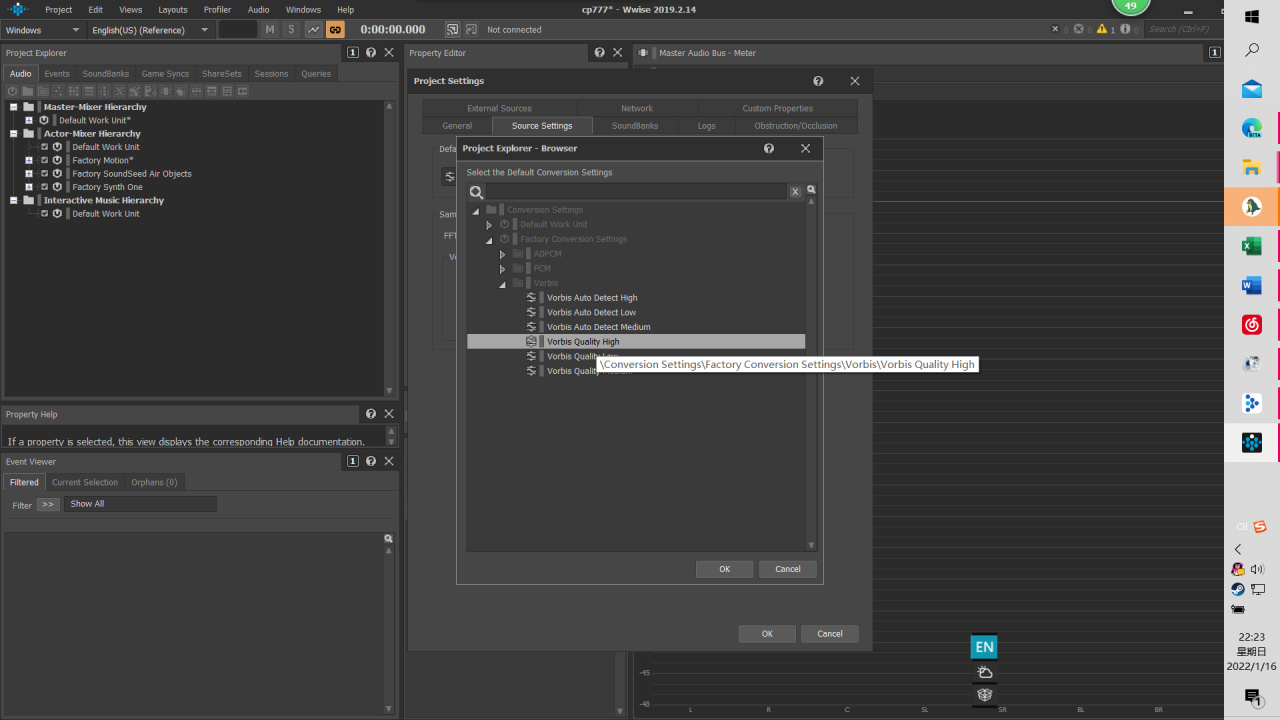Open the Project menu

coord(59,9)
